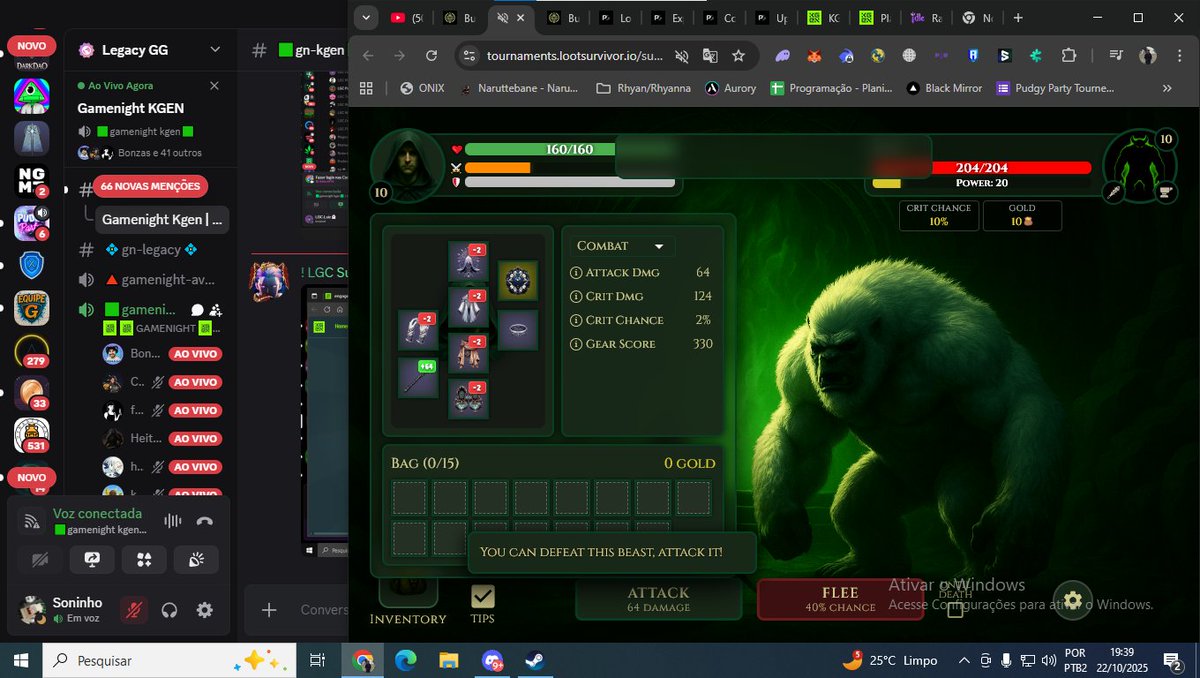Click the tournaments.lootsurvivor.io address bar

click(x=574, y=56)
